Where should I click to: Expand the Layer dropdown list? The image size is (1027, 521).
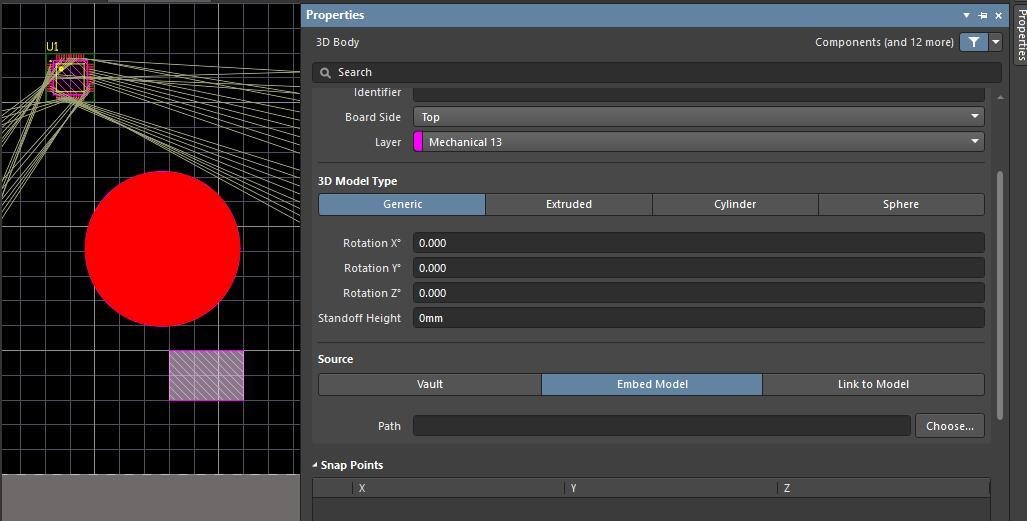tap(974, 142)
